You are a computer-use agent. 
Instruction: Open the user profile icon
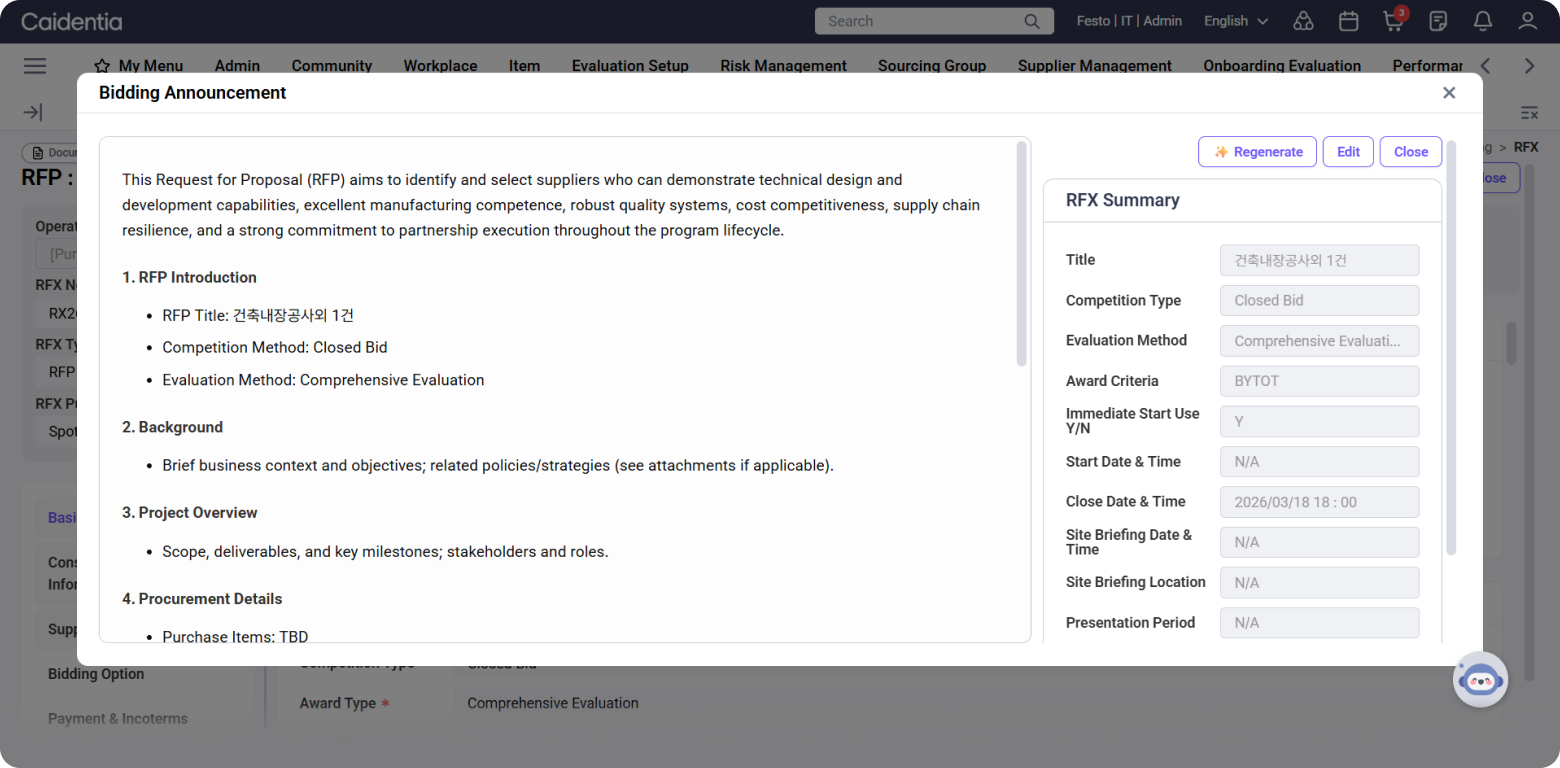(x=1527, y=21)
